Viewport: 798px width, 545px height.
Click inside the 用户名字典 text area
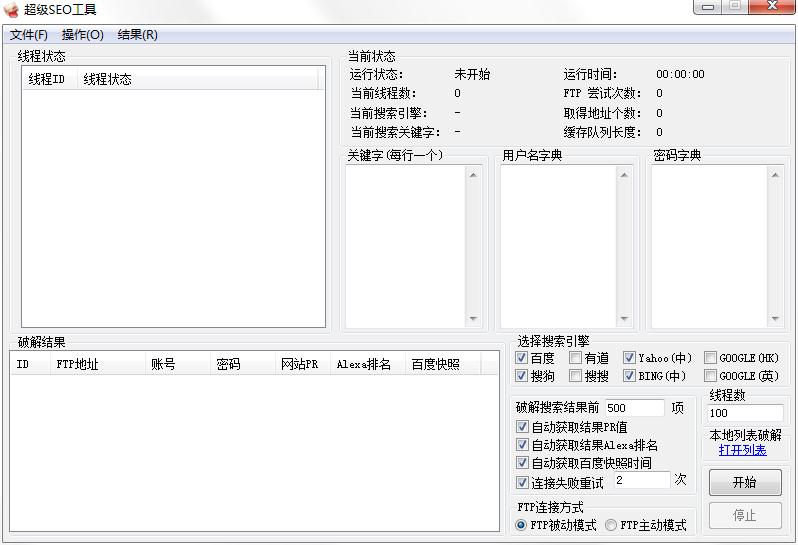[558, 245]
